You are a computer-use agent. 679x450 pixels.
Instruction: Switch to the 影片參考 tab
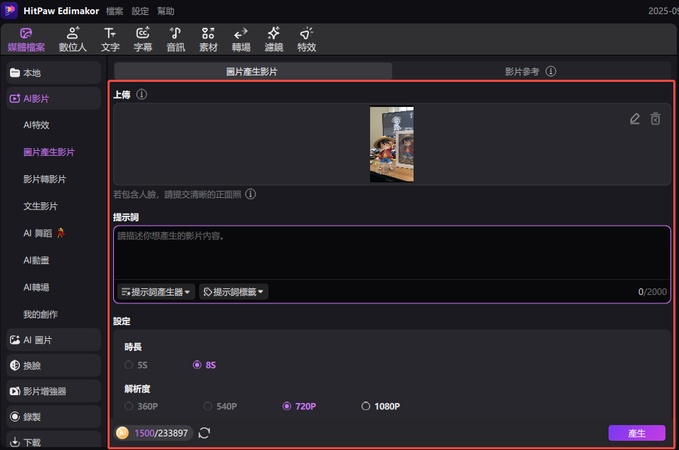pyautogui.click(x=522, y=71)
